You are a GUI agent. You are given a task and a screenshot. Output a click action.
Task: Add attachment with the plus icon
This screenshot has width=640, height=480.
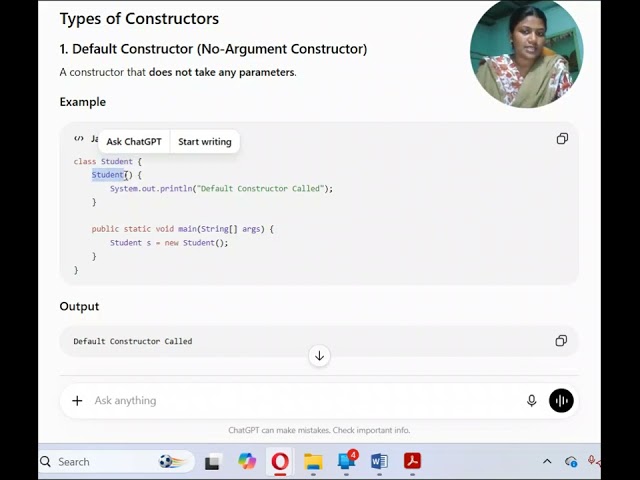pos(77,401)
